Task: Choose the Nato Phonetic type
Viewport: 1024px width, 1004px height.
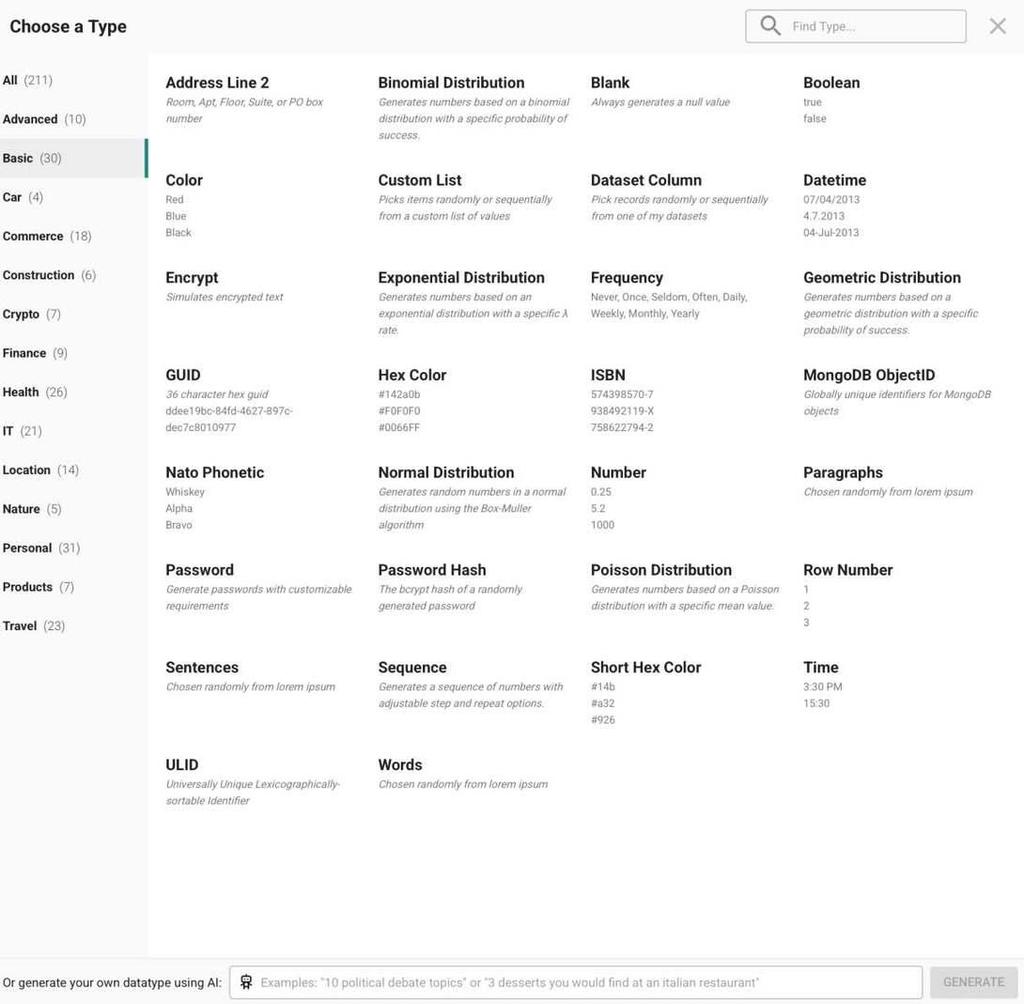Action: (215, 472)
